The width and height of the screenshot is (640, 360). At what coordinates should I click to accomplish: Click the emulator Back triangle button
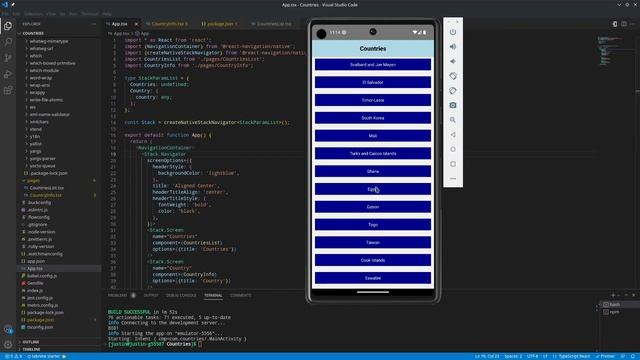453,135
